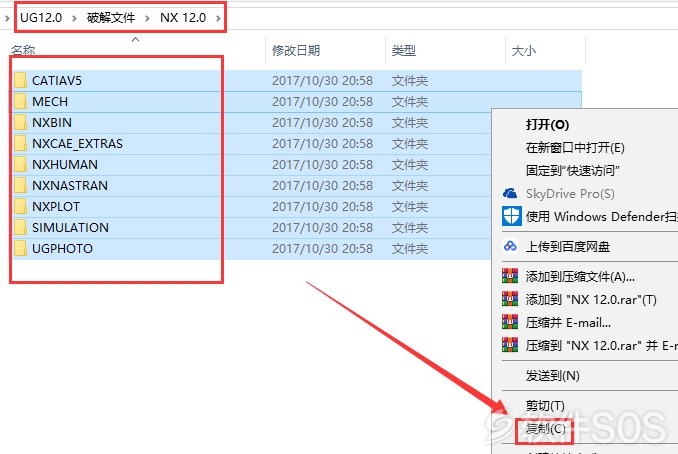Expand the chevron after UG12.0 breadcrumb
Screen dimensions: 678x454
74,18
